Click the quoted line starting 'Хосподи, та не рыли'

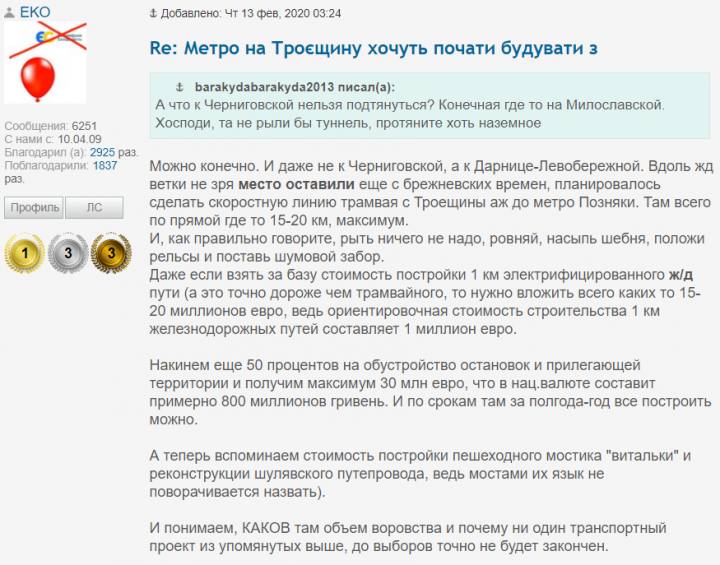[348, 123]
